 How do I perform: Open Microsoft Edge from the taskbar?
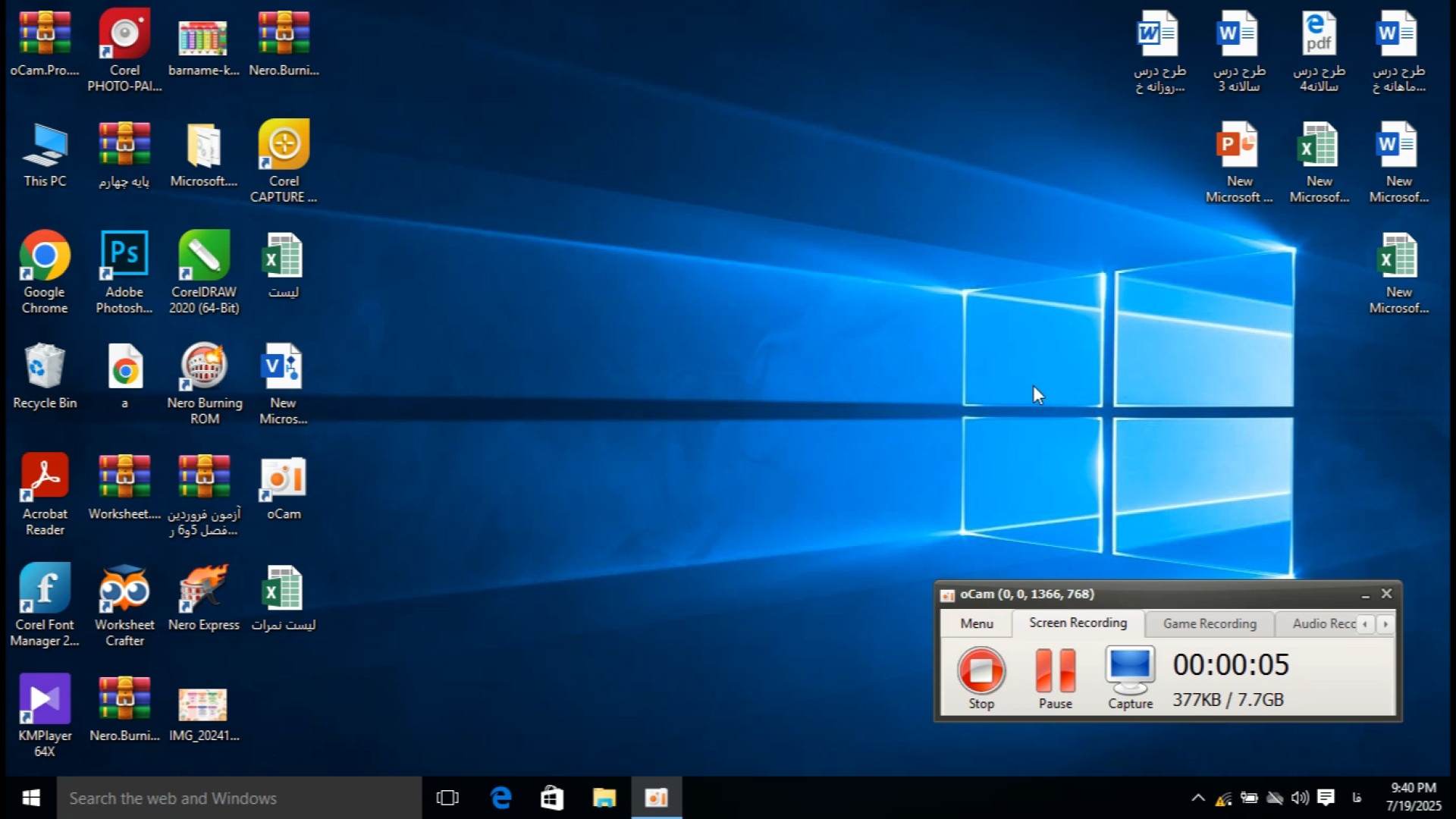pos(500,798)
